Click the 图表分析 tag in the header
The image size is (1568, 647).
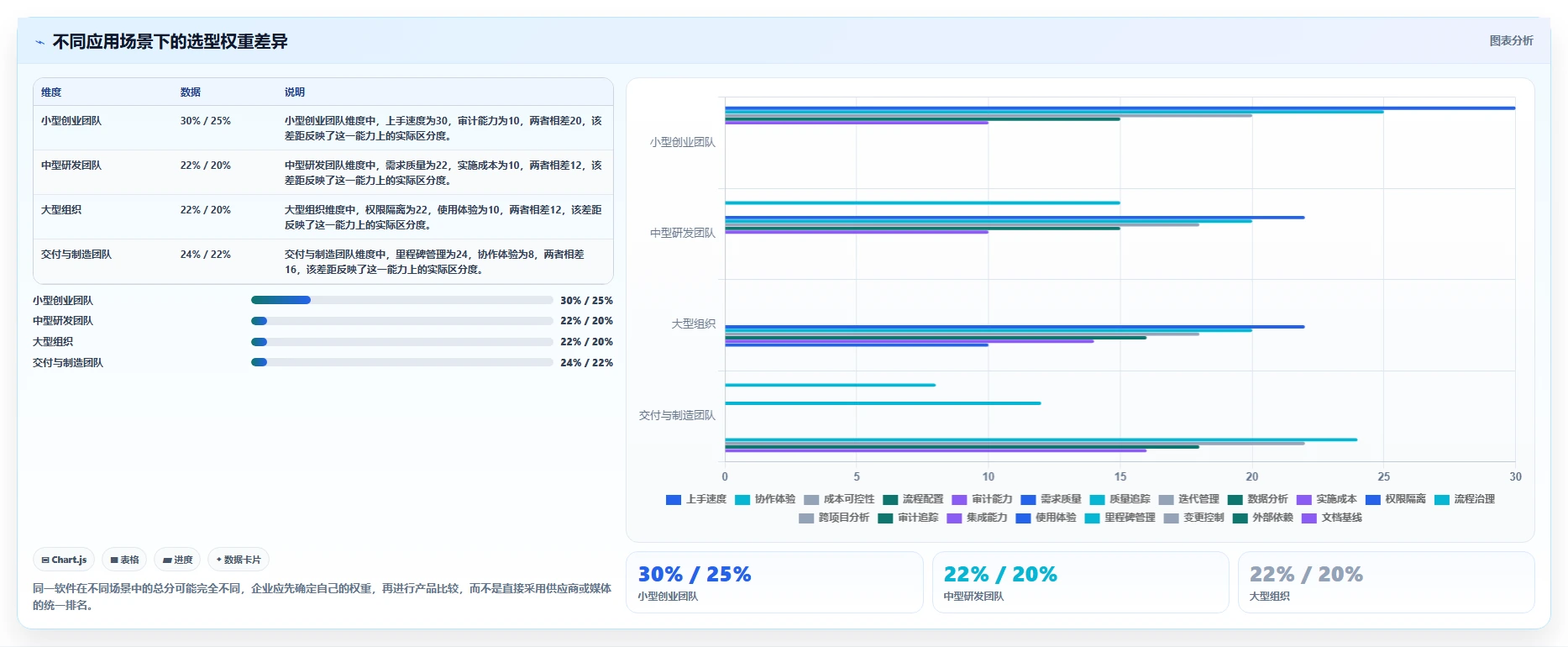click(1511, 40)
